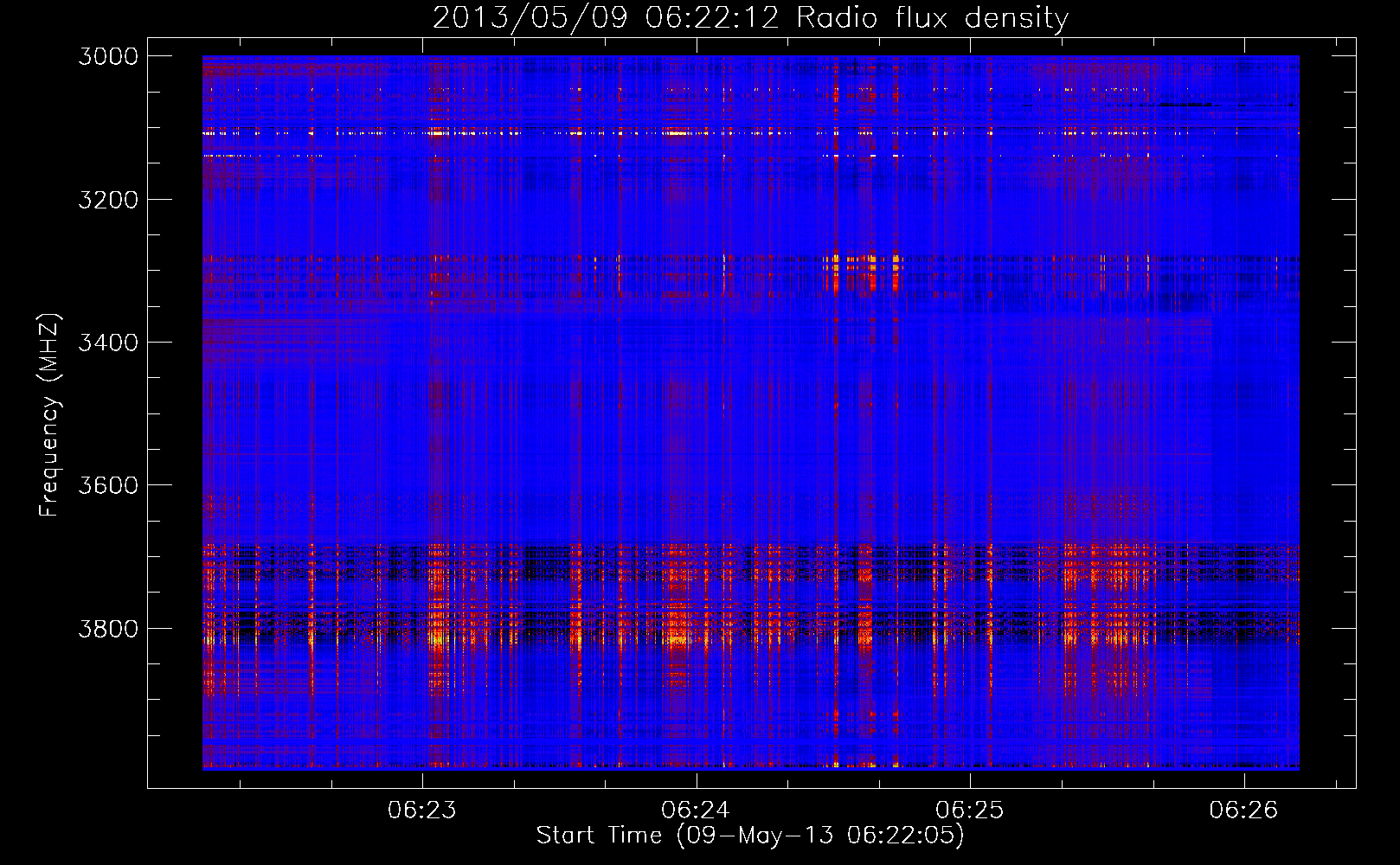
Task: Click the plot title "2013/05/09 06:22:12 Radio flux density"
Action: point(750,17)
